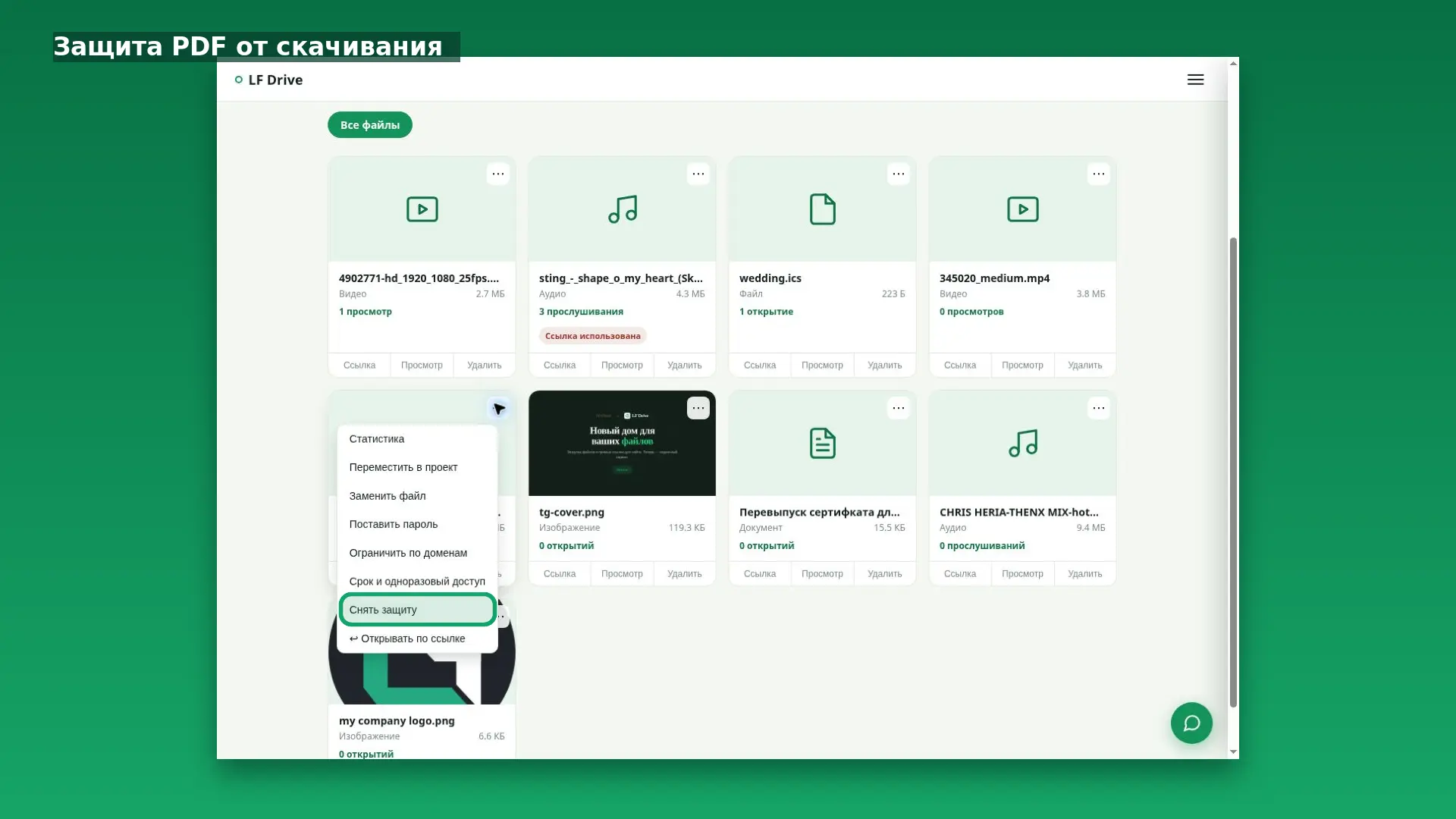The height and width of the screenshot is (819, 1456).
Task: Click Просмотр under CHRIS HERIA-THENX audio
Action: coord(1022,574)
